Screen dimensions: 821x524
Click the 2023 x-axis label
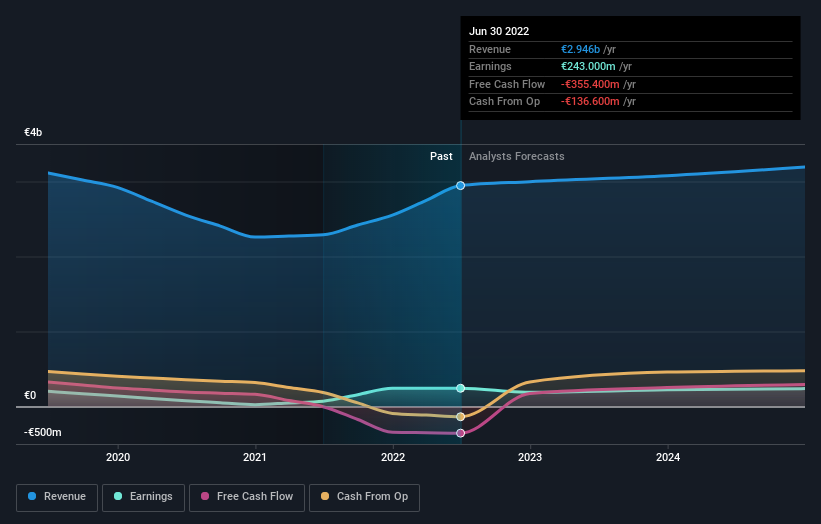(x=530, y=457)
